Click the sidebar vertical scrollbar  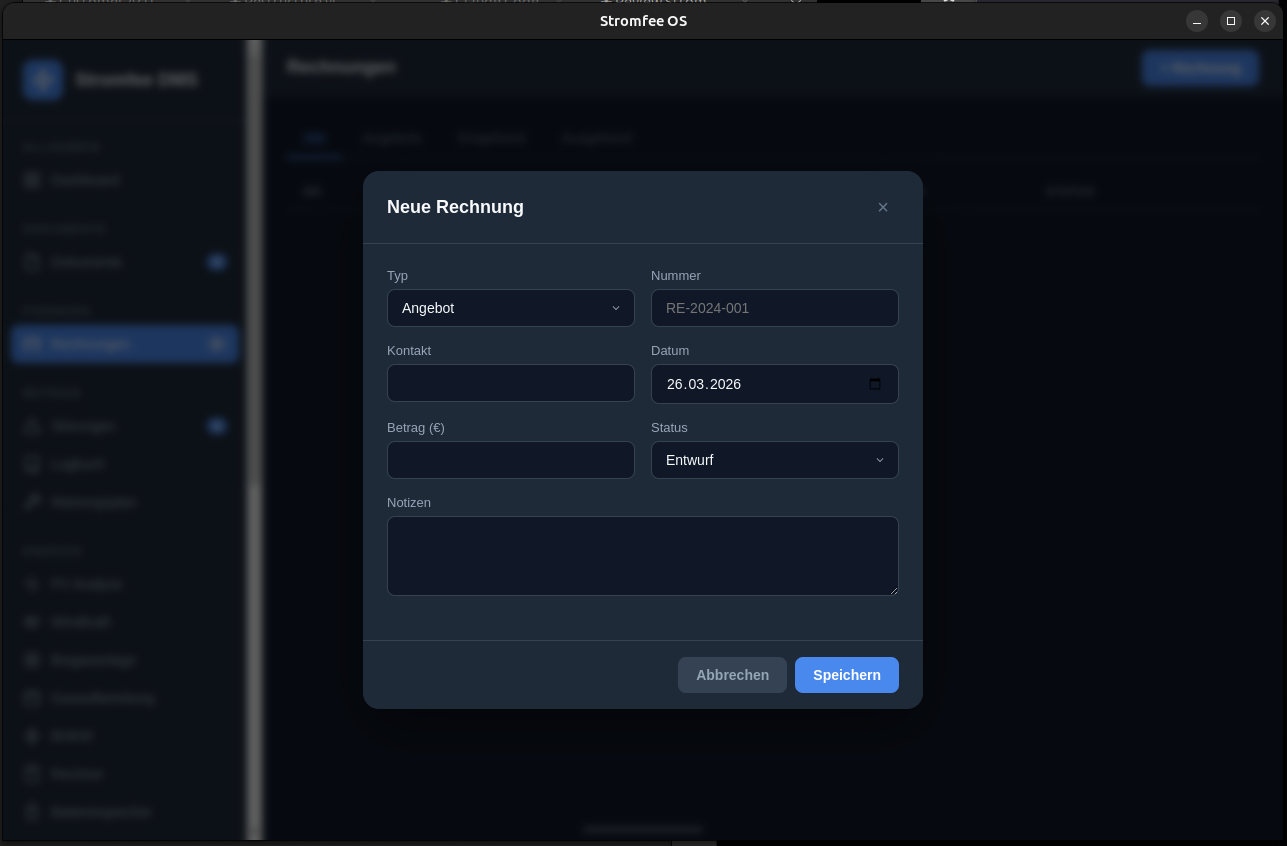[x=255, y=440]
